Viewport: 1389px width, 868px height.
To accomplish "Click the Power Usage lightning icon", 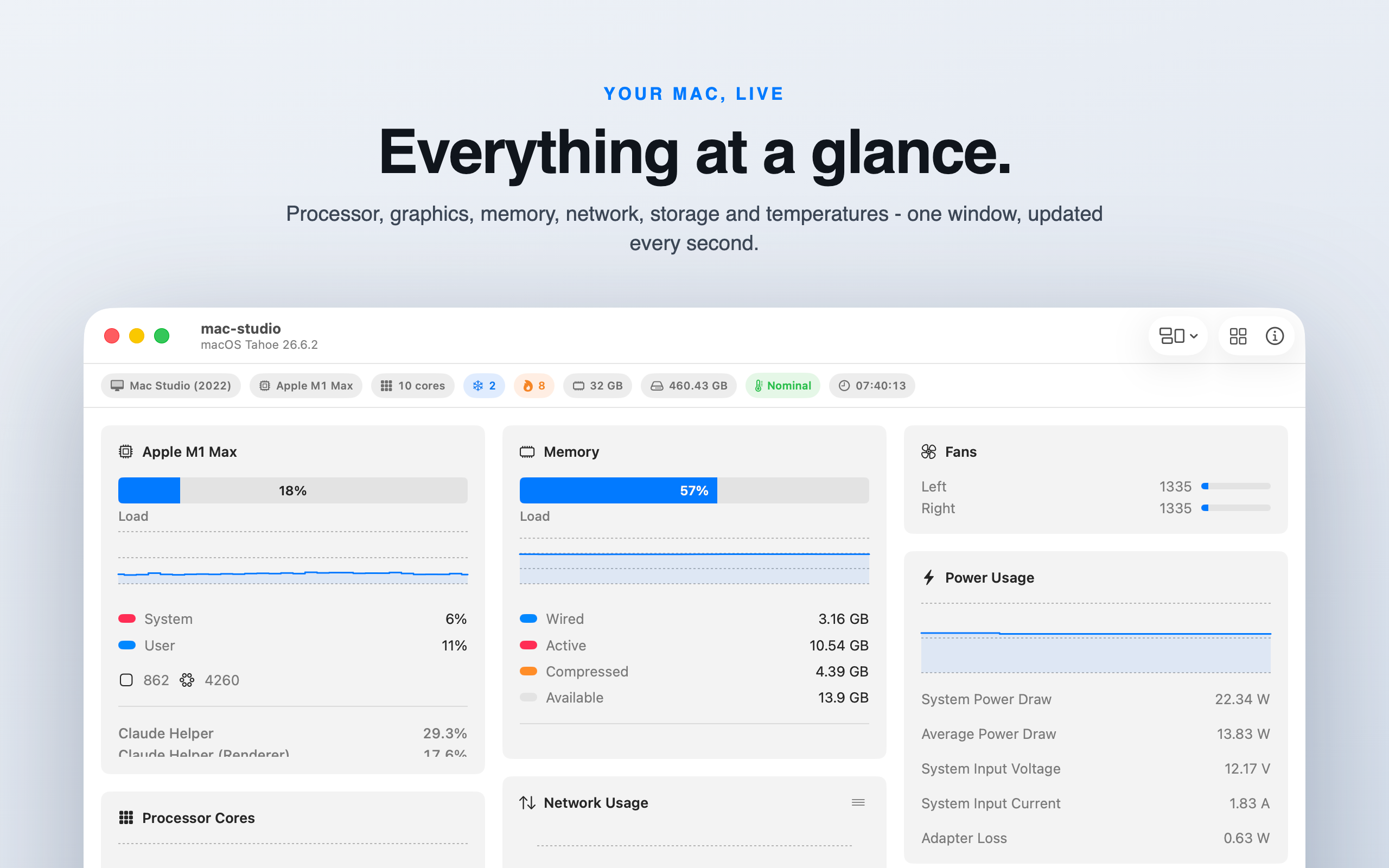I will point(929,578).
